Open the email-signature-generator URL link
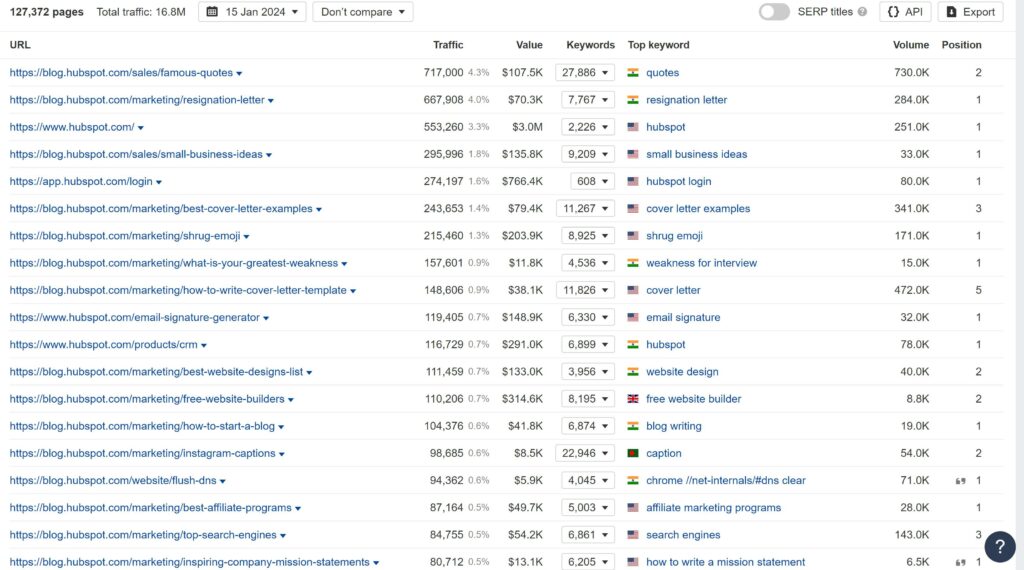Image resolution: width=1024 pixels, height=570 pixels. 135,317
